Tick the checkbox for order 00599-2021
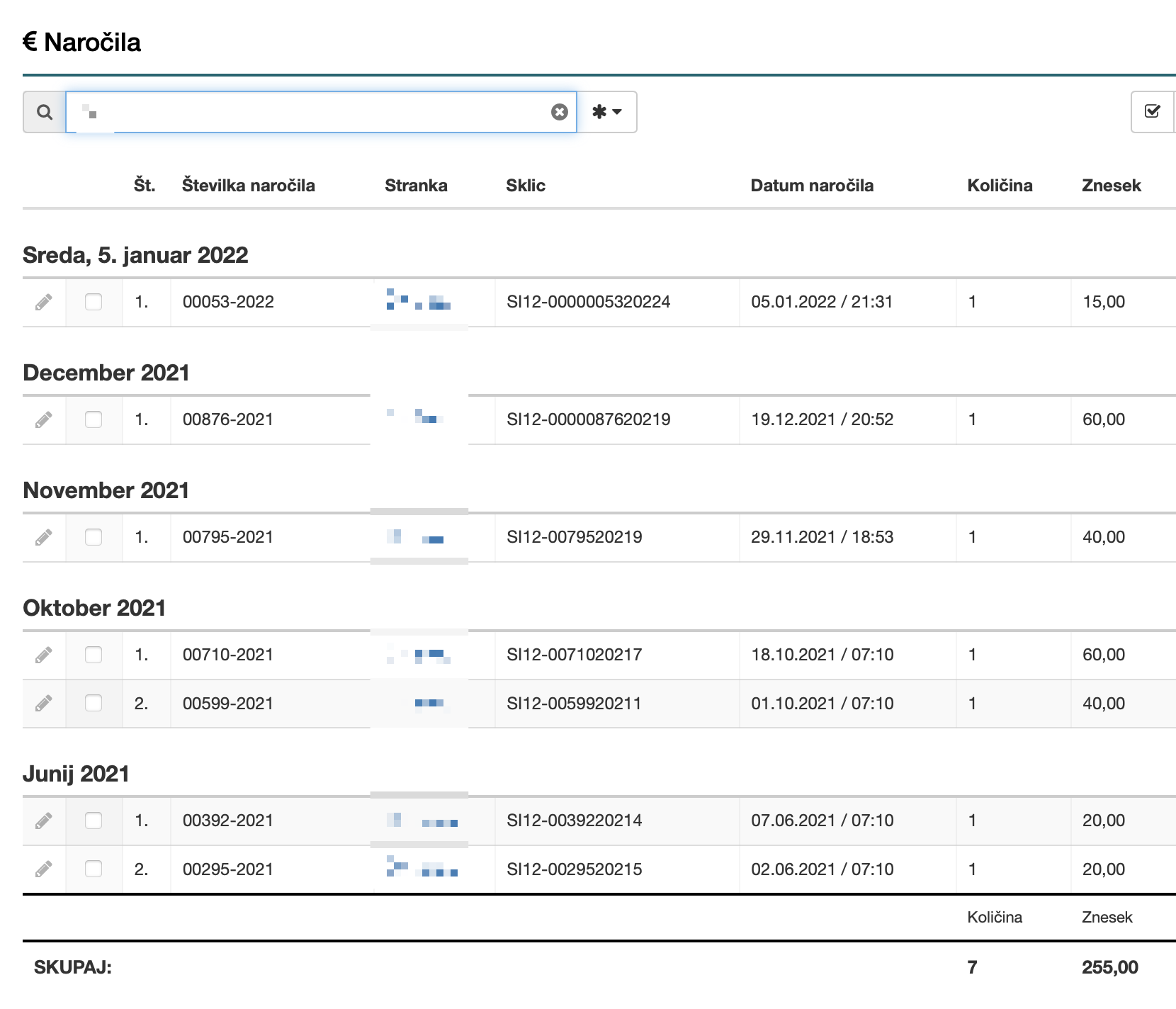 94,703
